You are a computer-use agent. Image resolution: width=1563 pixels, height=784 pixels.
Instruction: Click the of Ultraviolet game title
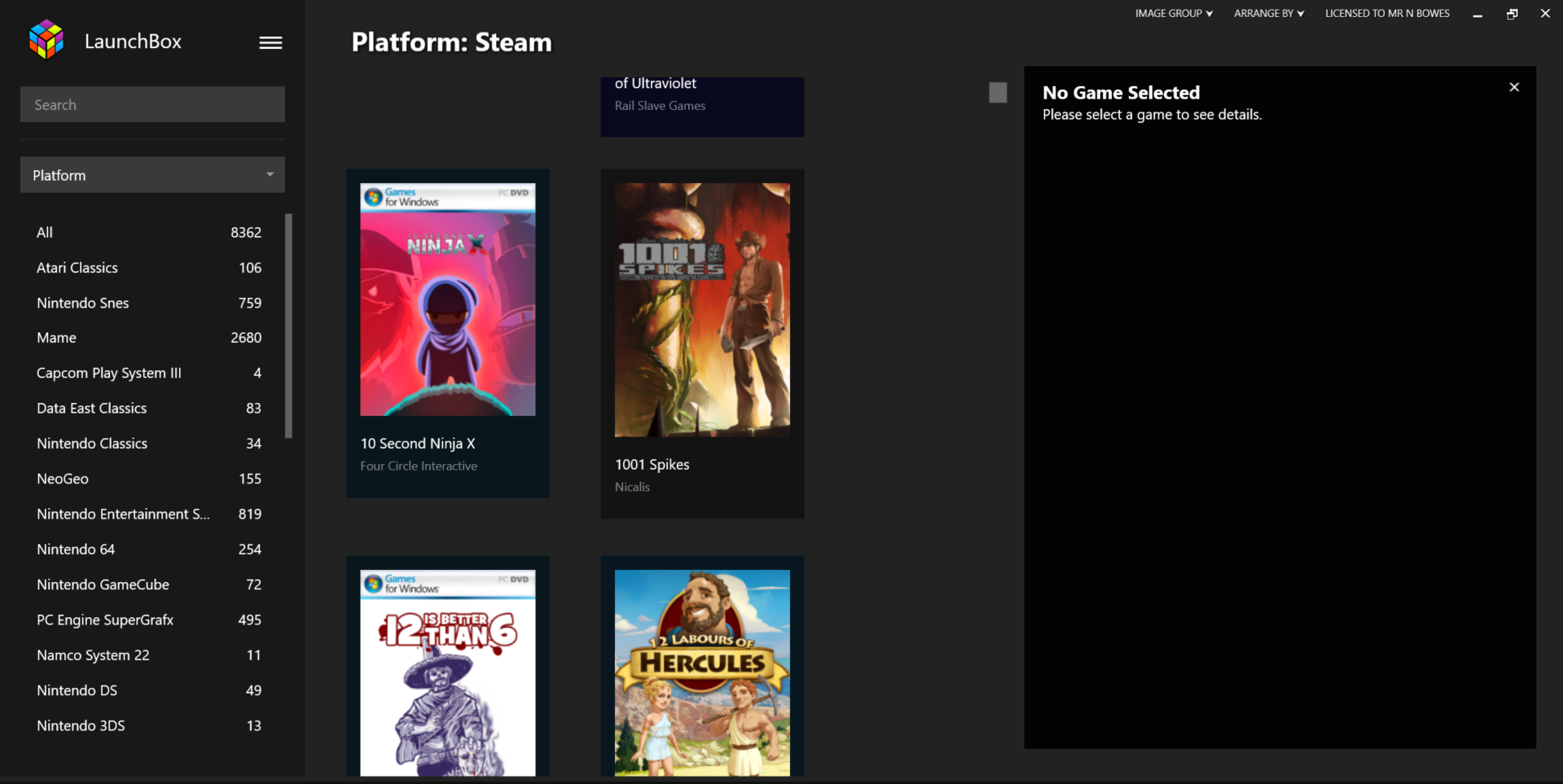[656, 83]
